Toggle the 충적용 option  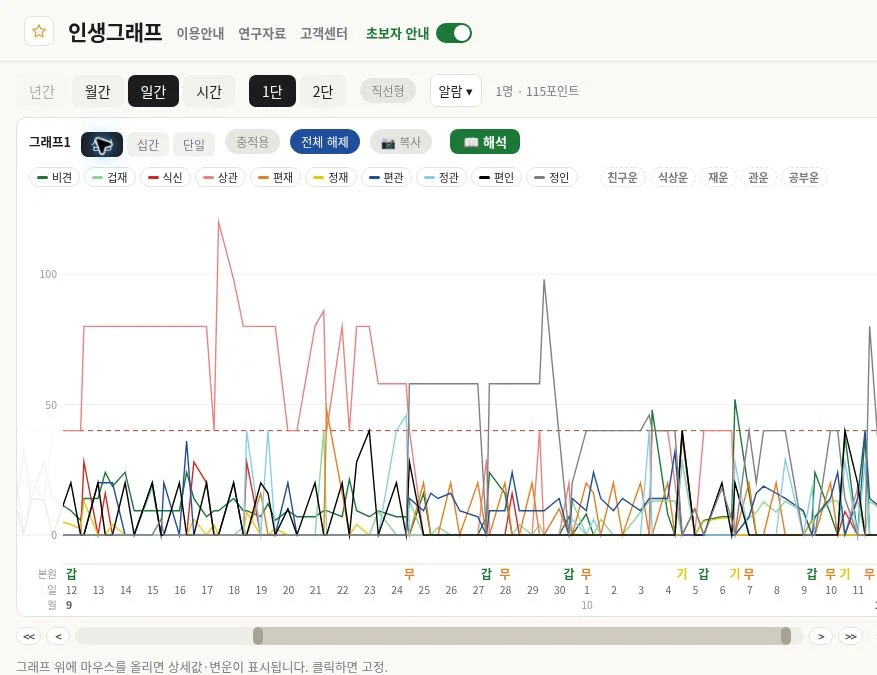tap(252, 142)
